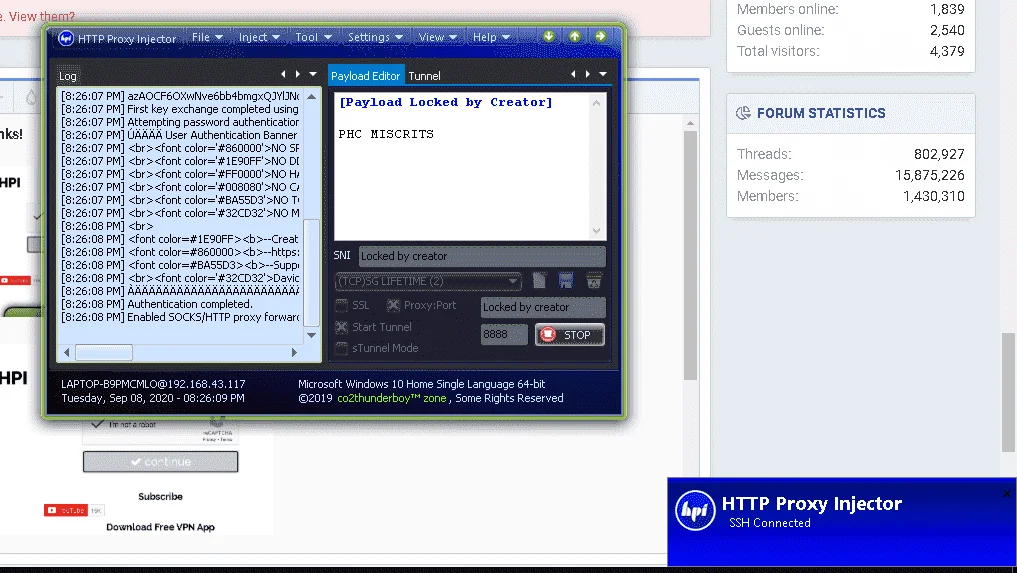The height and width of the screenshot is (573, 1017).
Task: Switch to the Payload Editor tab
Action: [x=366, y=75]
